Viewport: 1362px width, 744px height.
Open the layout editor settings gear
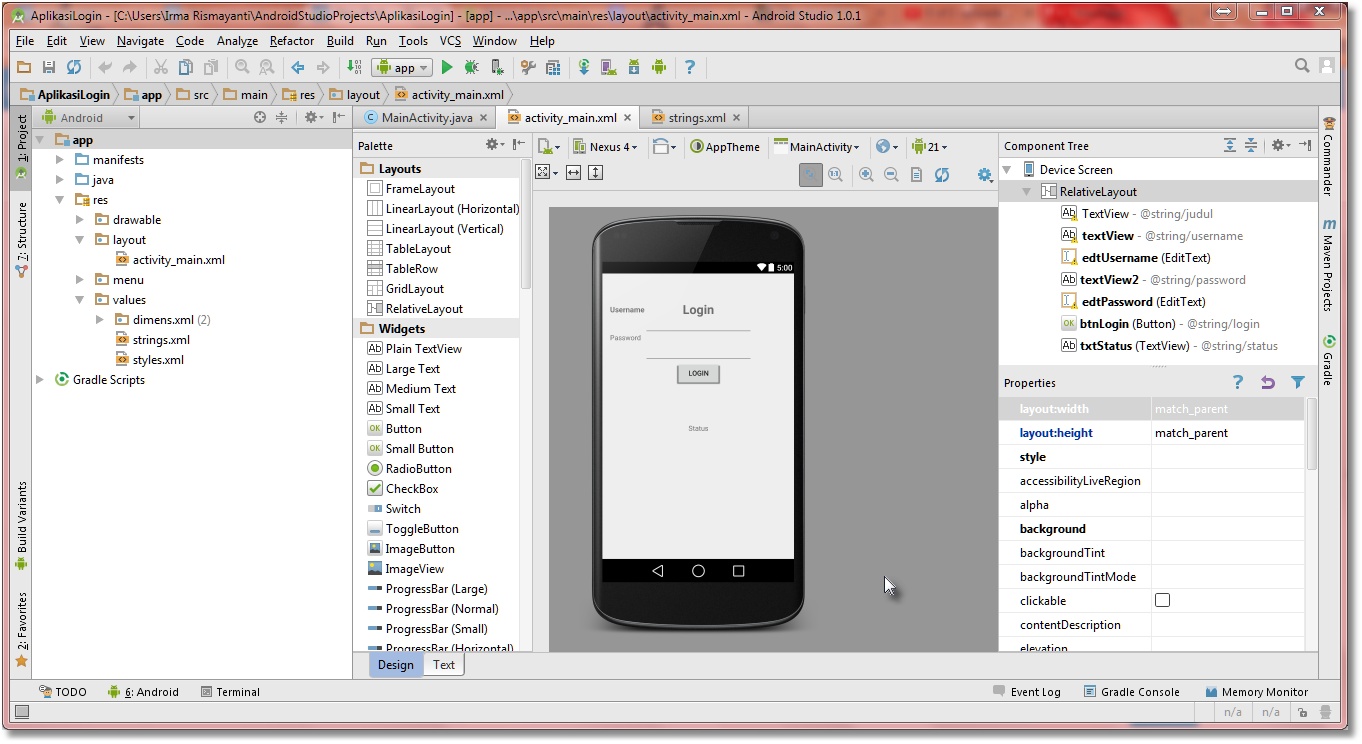(x=984, y=174)
